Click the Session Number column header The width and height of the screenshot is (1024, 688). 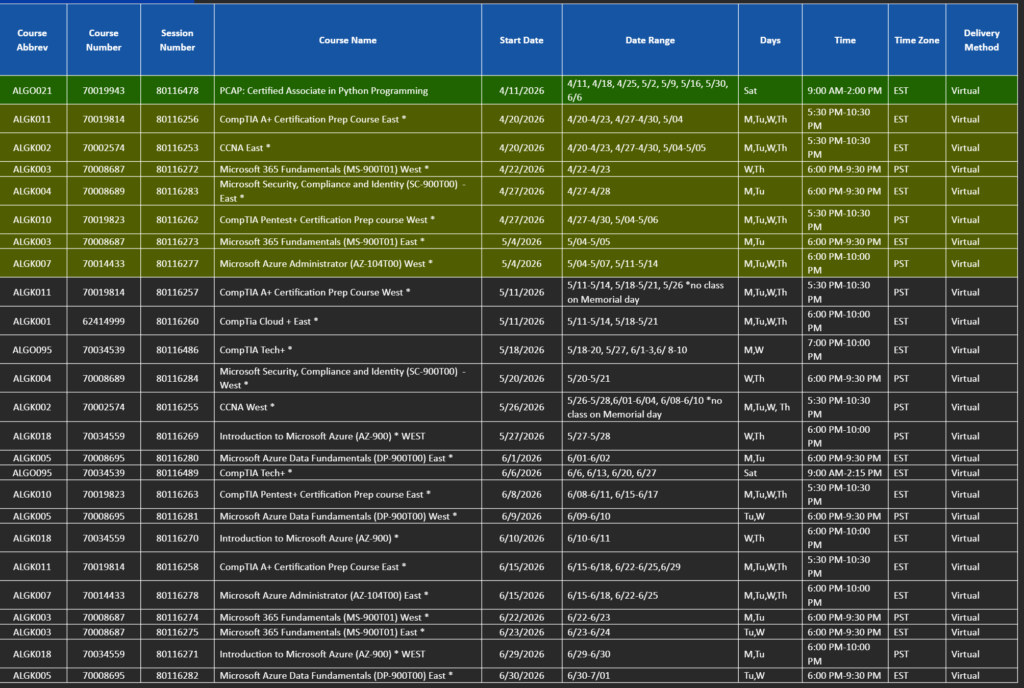(x=177, y=40)
